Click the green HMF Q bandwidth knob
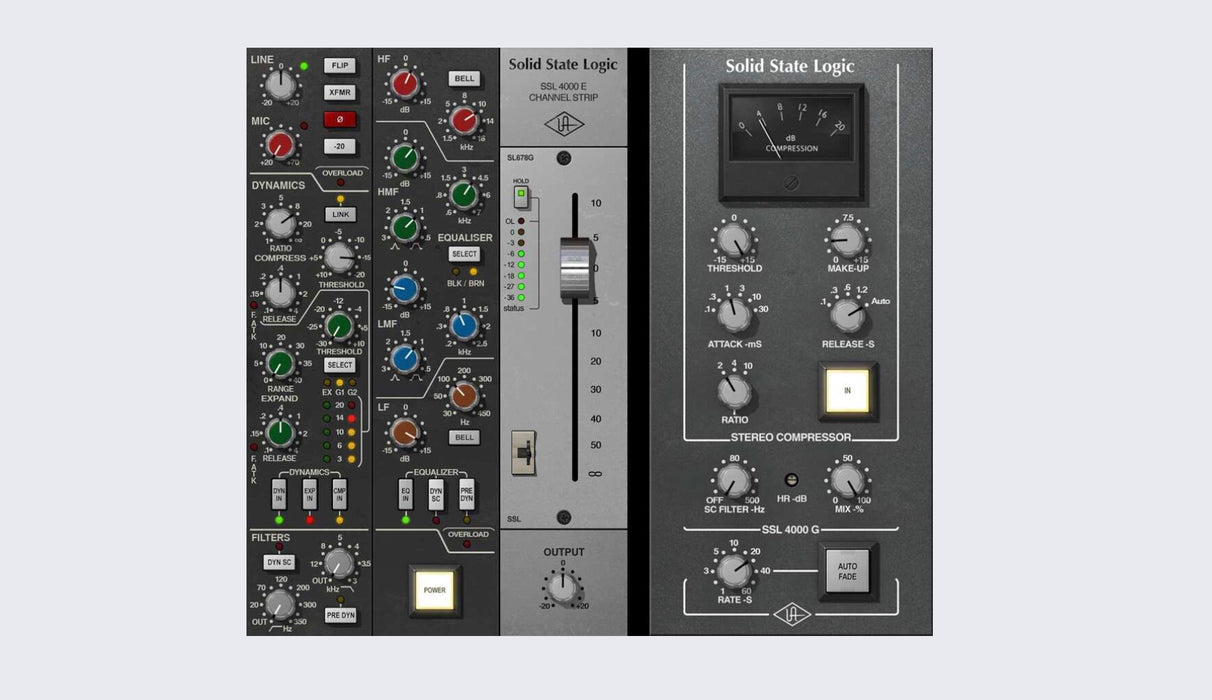 [405, 227]
